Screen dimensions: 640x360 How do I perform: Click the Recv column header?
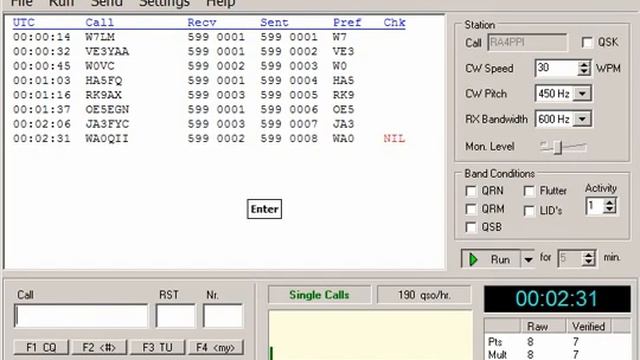[202, 22]
